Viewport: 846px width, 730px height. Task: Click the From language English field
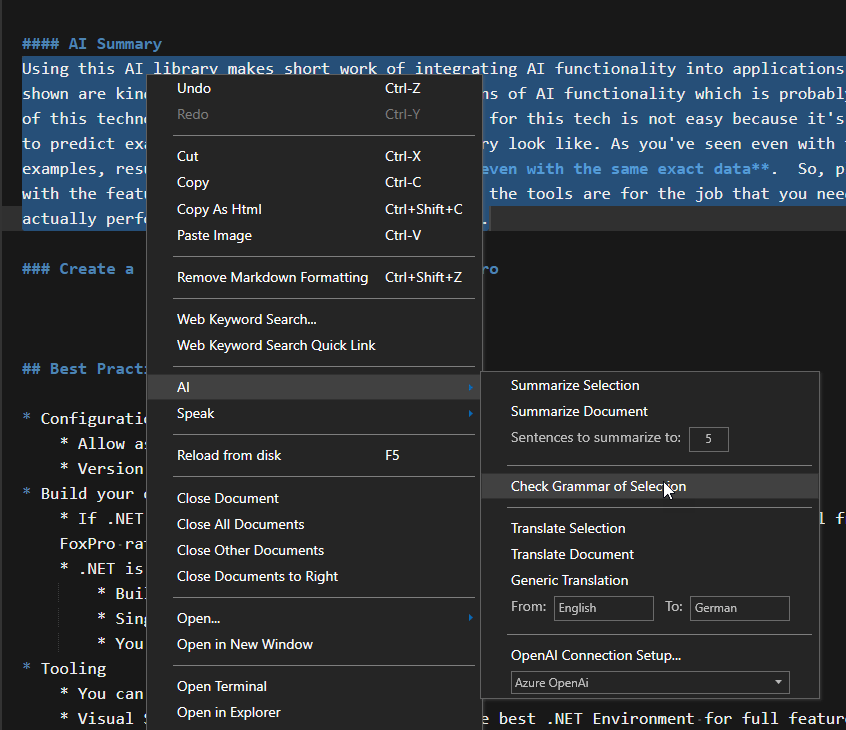(603, 608)
